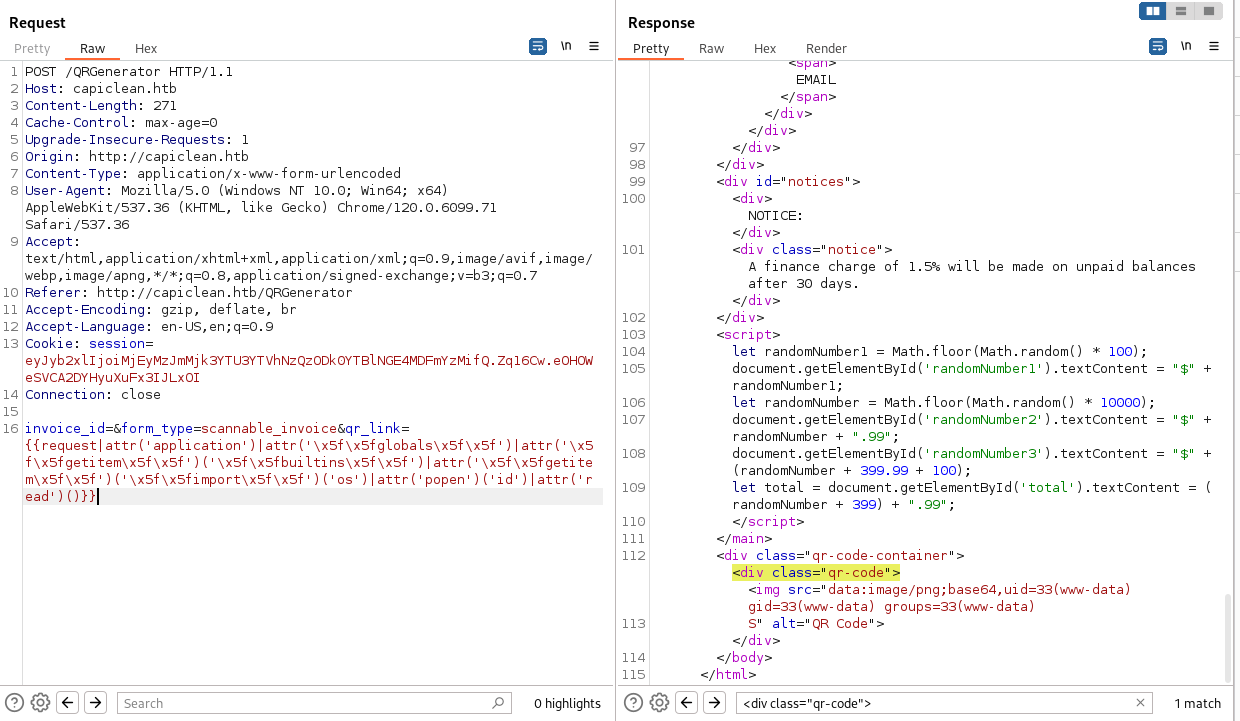Viewport: 1240px width, 721px height.
Task: Open Request panel hamburger options menu
Action: click(594, 46)
